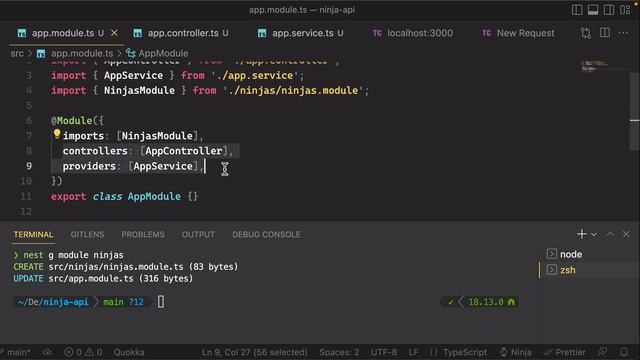Open terminal launch profile dropdown arrow
Image resolution: width=640 pixels, height=360 pixels.
click(594, 234)
